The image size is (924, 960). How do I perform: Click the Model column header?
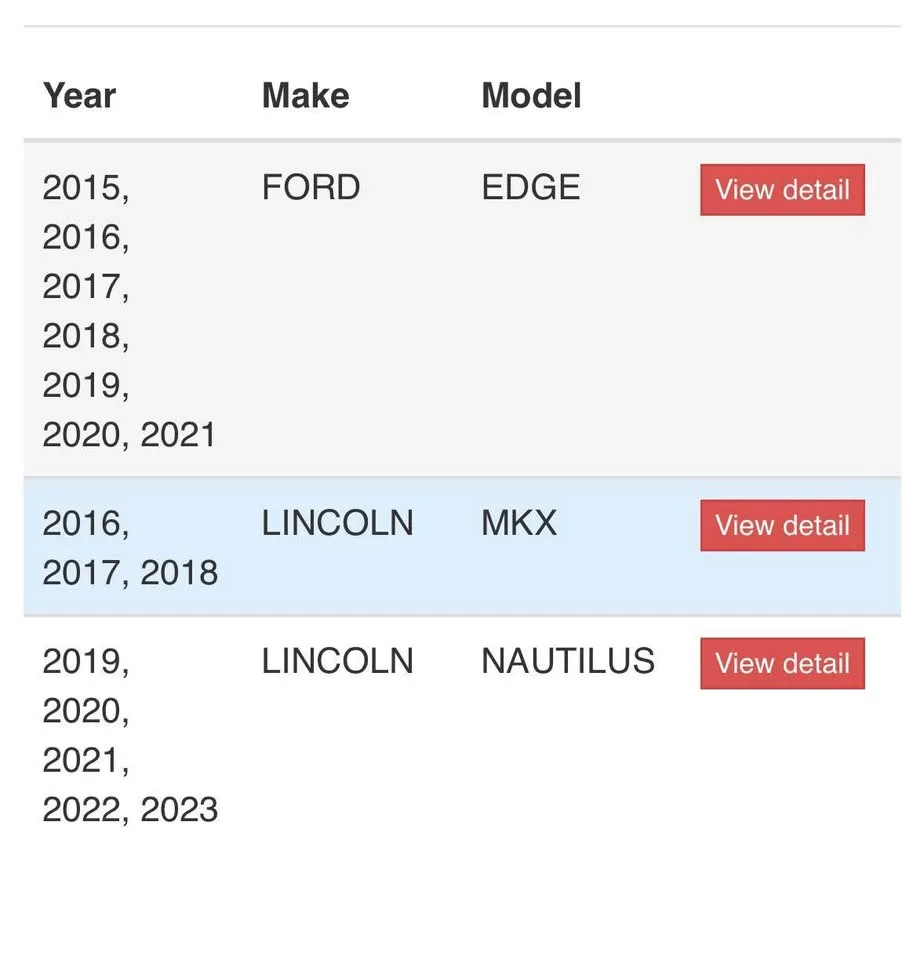tap(531, 95)
